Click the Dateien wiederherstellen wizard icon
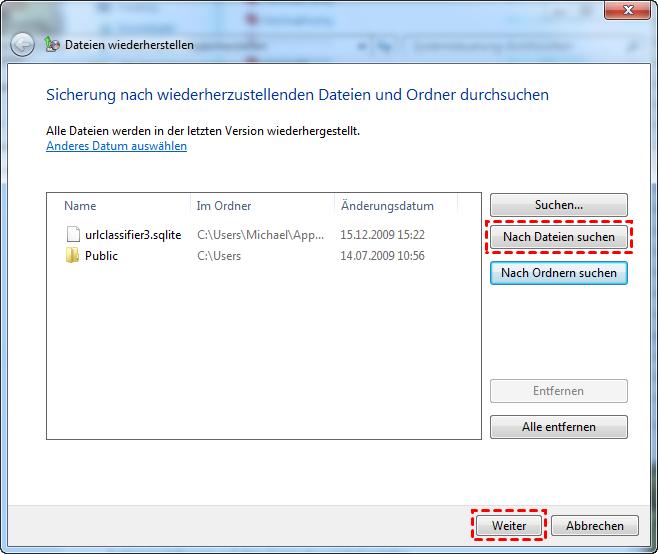658x554 pixels. [x=52, y=44]
